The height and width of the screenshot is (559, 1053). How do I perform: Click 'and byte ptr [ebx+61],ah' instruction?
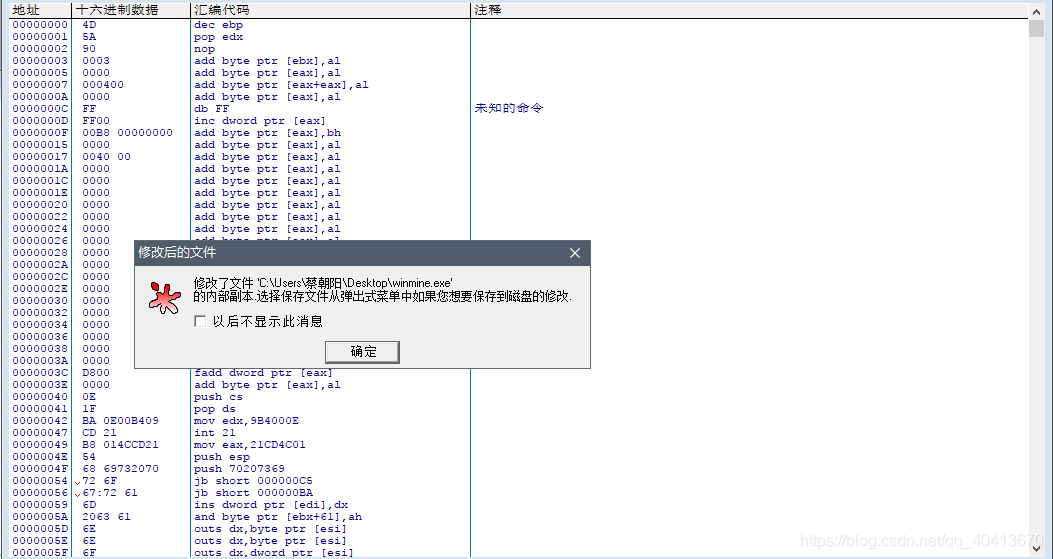[x=277, y=517]
